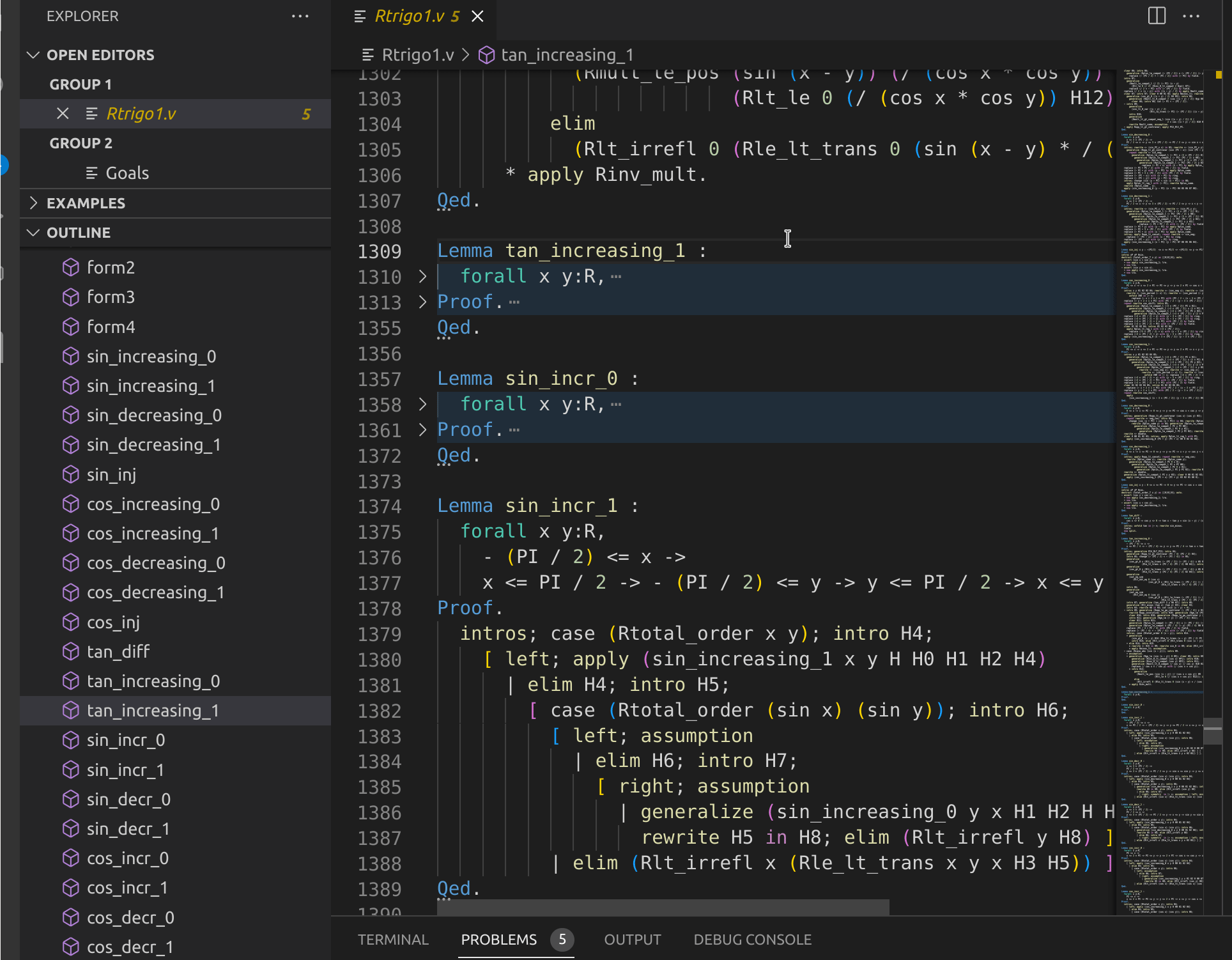Select the OUTPUT tab in bottom panel

click(633, 938)
